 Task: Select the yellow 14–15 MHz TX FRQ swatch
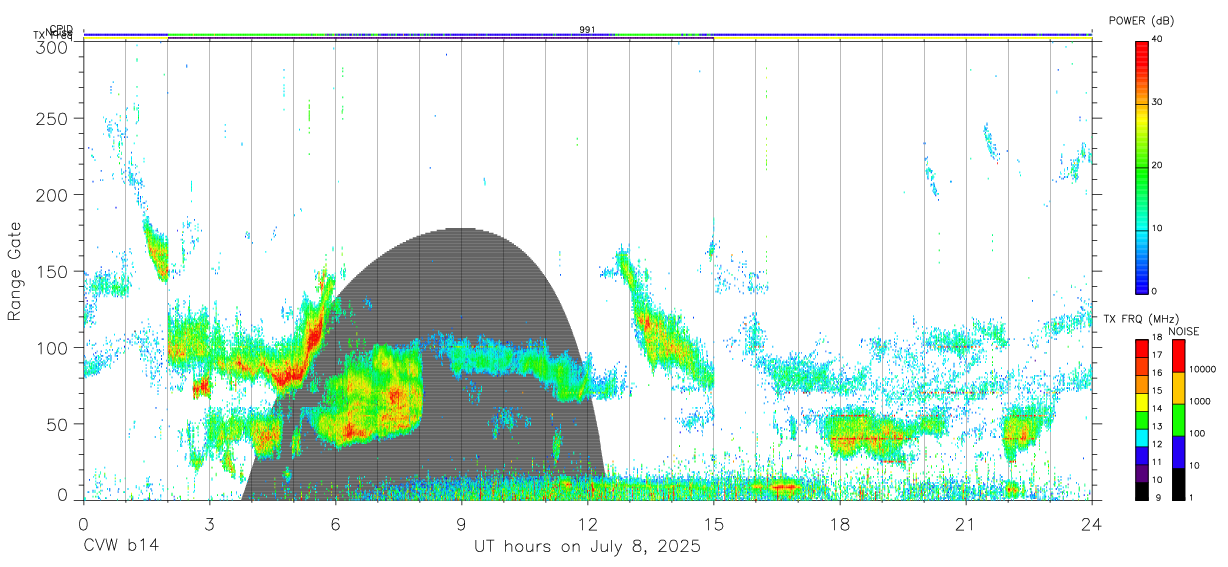[1141, 402]
